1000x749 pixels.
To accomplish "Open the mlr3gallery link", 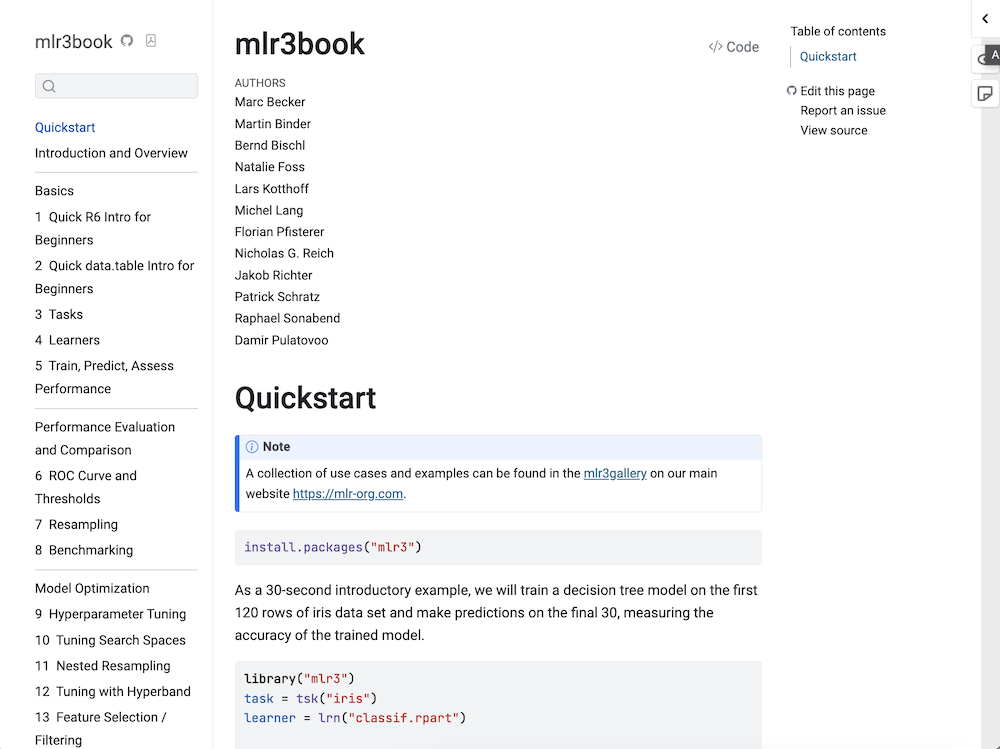I will [615, 474].
